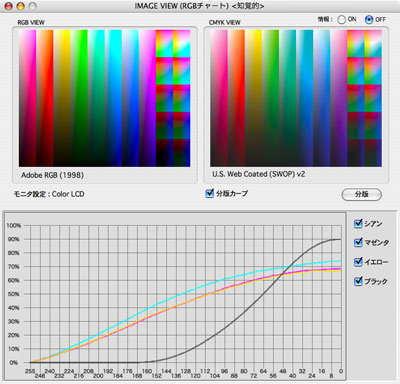This screenshot has height=384, width=400.
Task: Click the RGB VIEW color chart
Action: coord(104,98)
